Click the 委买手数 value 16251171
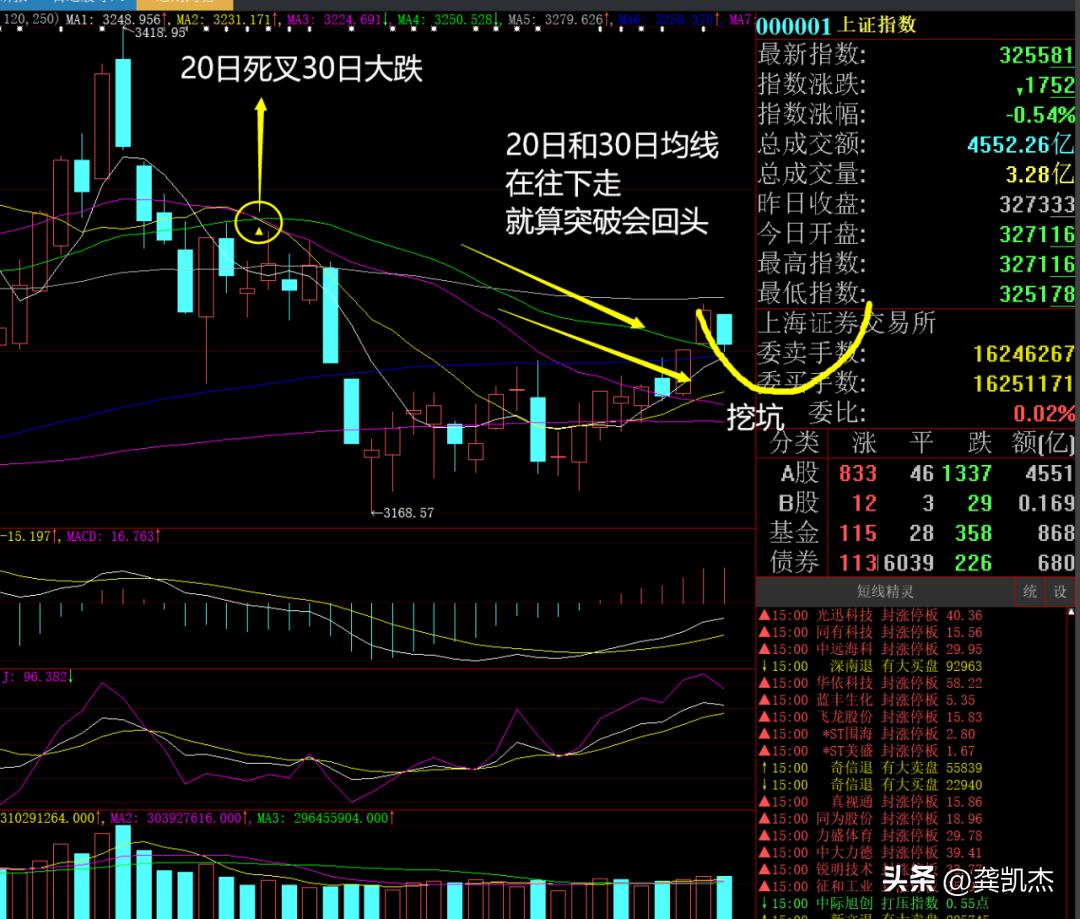 [x=1023, y=384]
